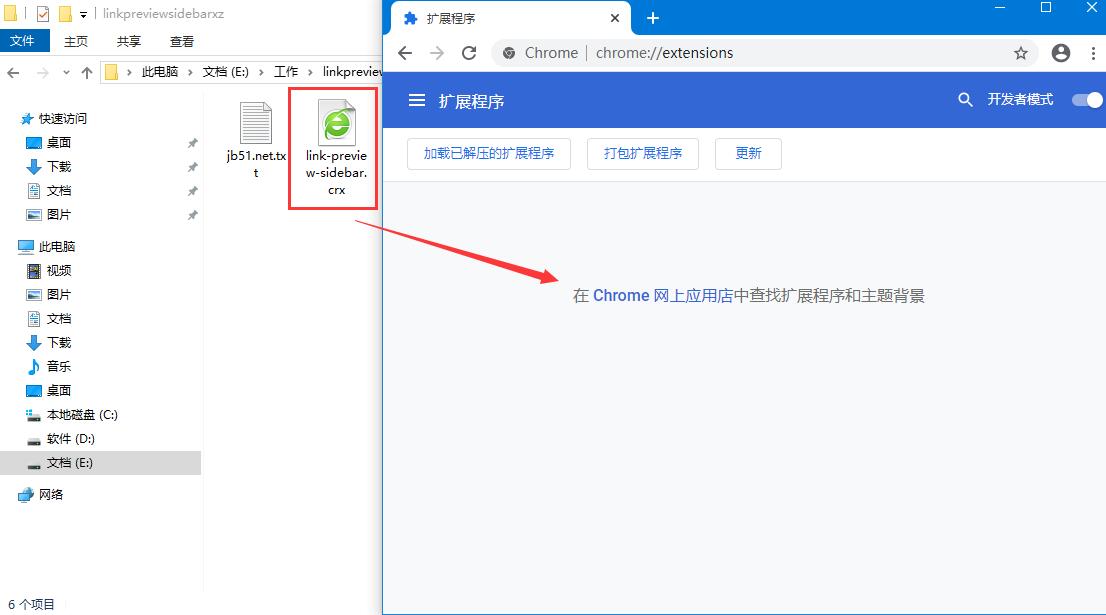The image size is (1106, 615).
Task: Click 文档 (E:) in the Explorer breadcrumb
Action: [x=226, y=72]
